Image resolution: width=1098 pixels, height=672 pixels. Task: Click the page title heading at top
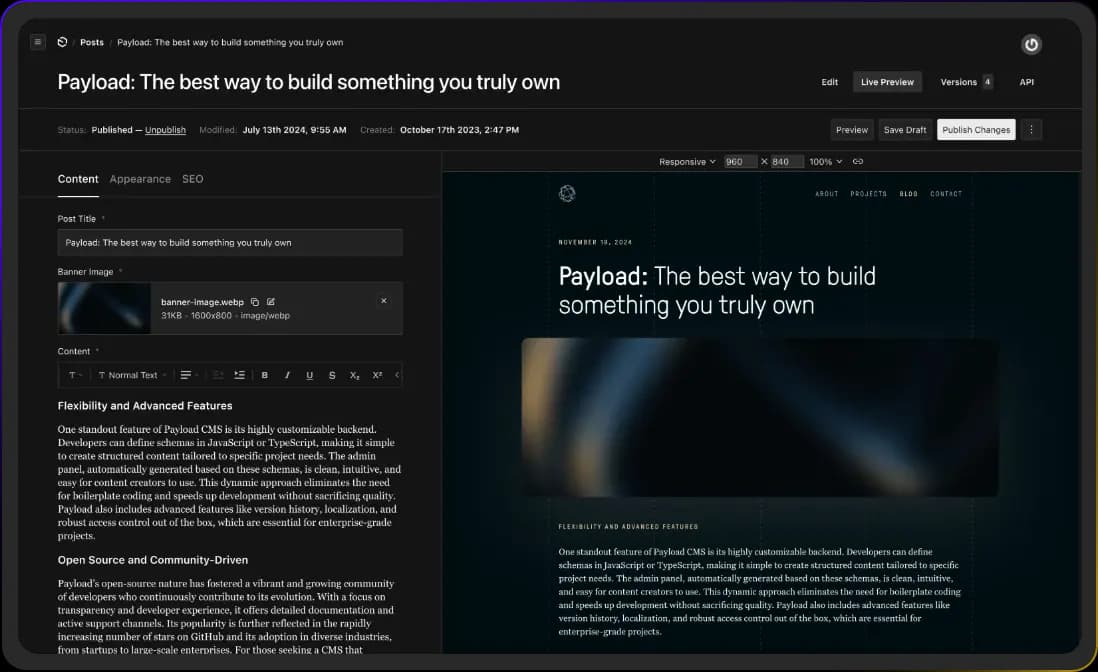pos(309,82)
